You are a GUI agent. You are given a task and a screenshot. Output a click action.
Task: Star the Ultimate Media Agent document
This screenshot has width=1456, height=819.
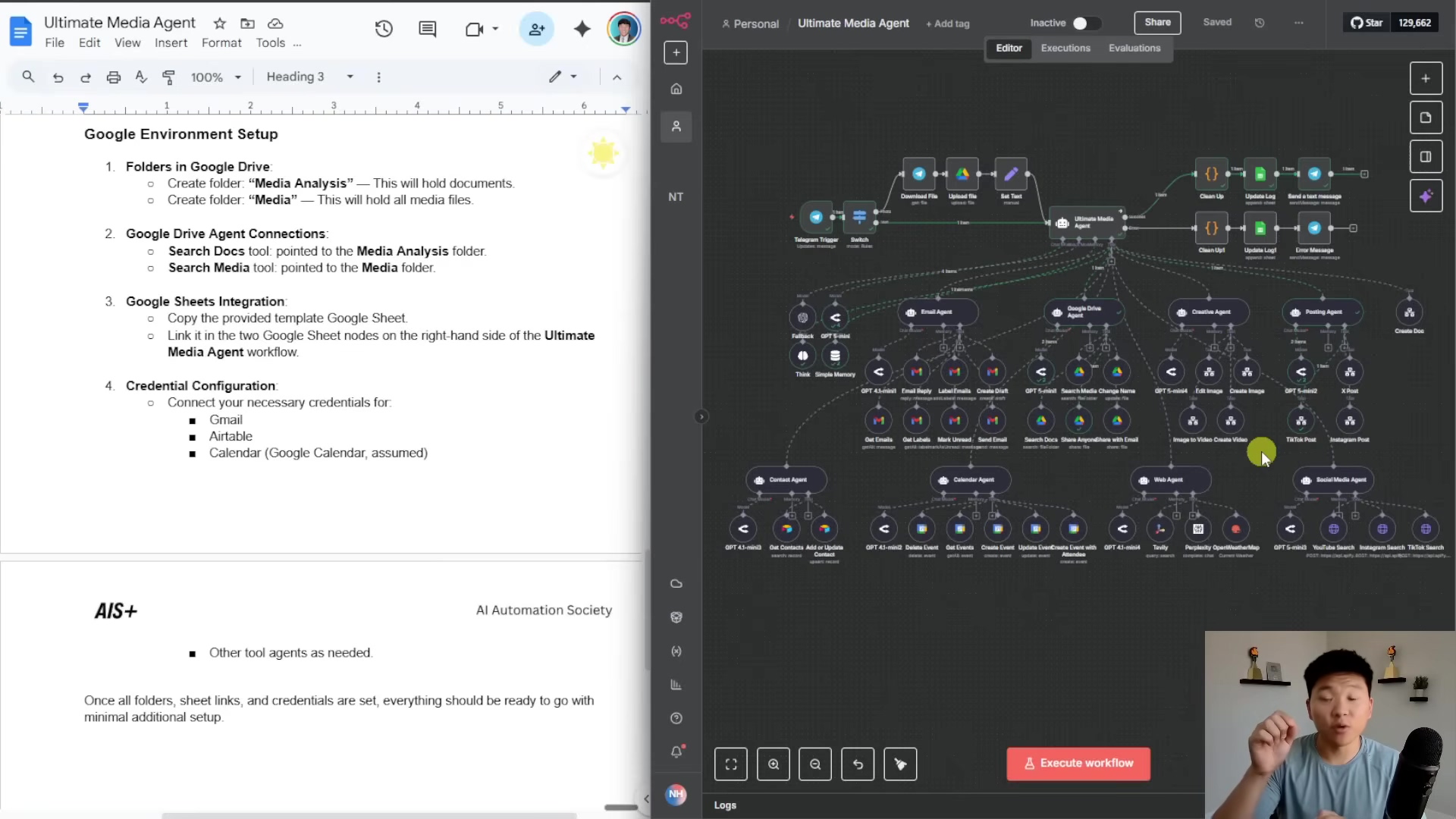click(x=219, y=24)
